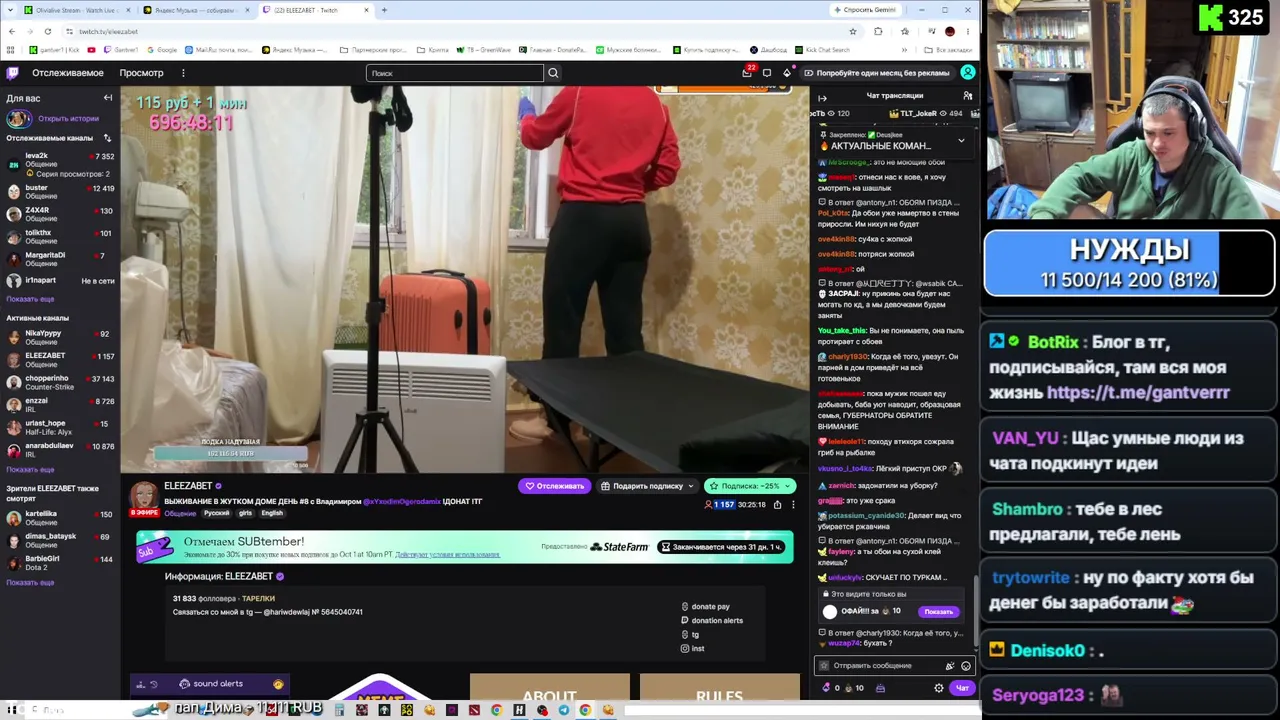
Task: Open chopperinho channel in sidebar
Action: point(60,383)
